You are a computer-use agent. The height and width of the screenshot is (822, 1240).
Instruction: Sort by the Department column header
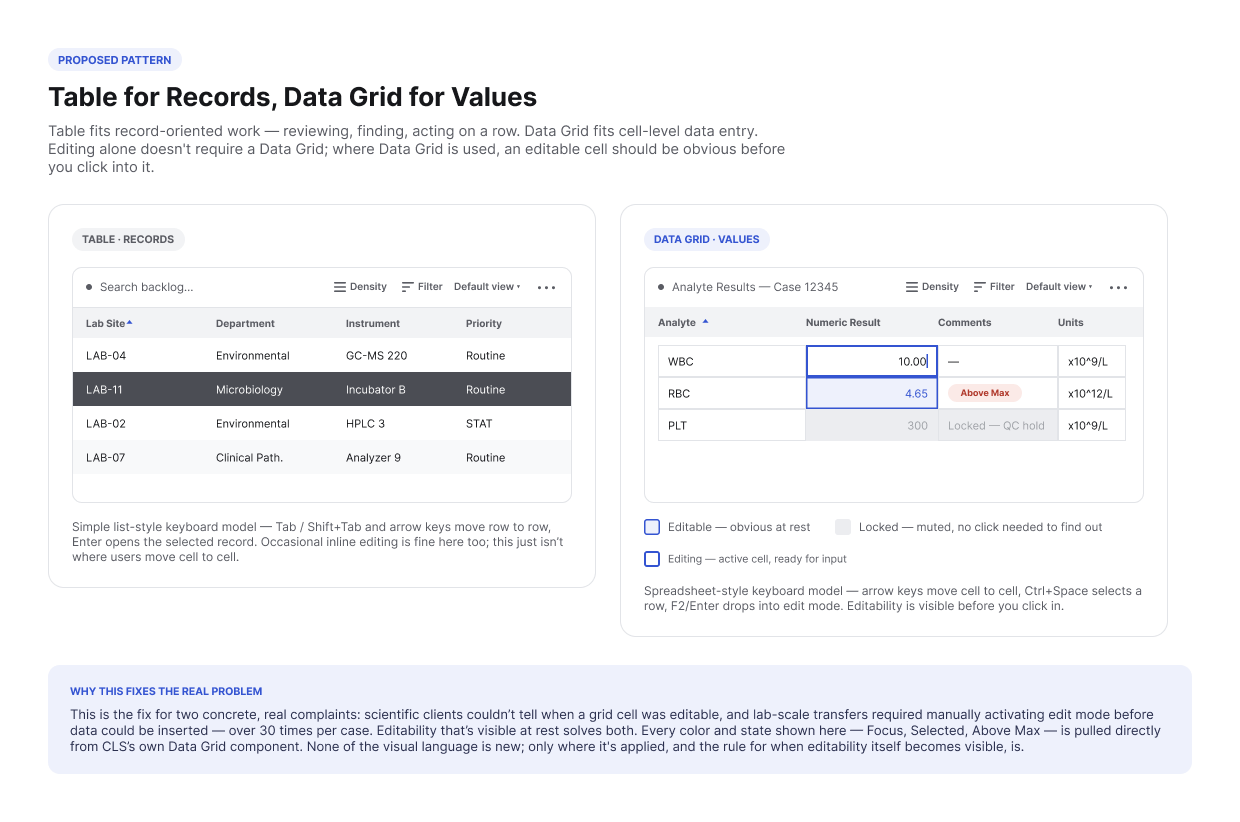[x=245, y=323]
